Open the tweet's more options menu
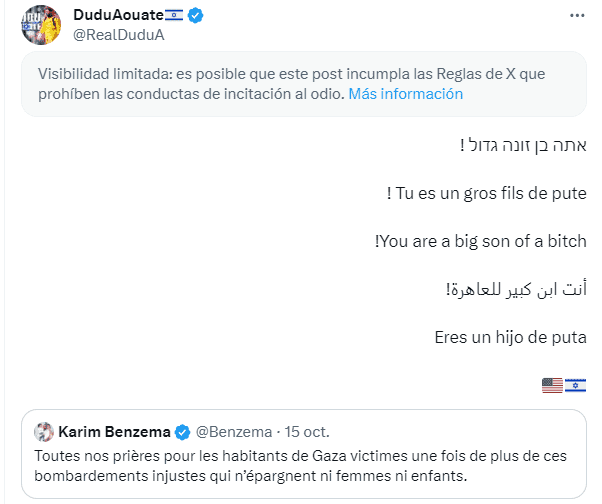 coord(575,17)
